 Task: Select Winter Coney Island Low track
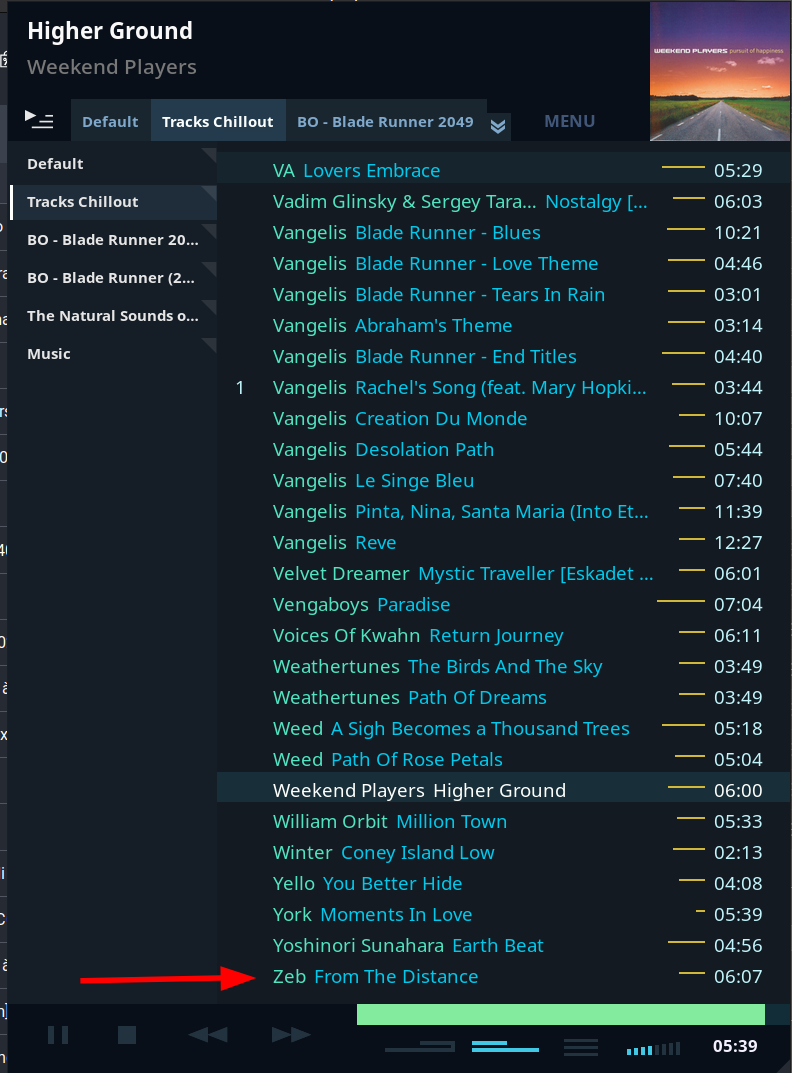tap(503, 853)
